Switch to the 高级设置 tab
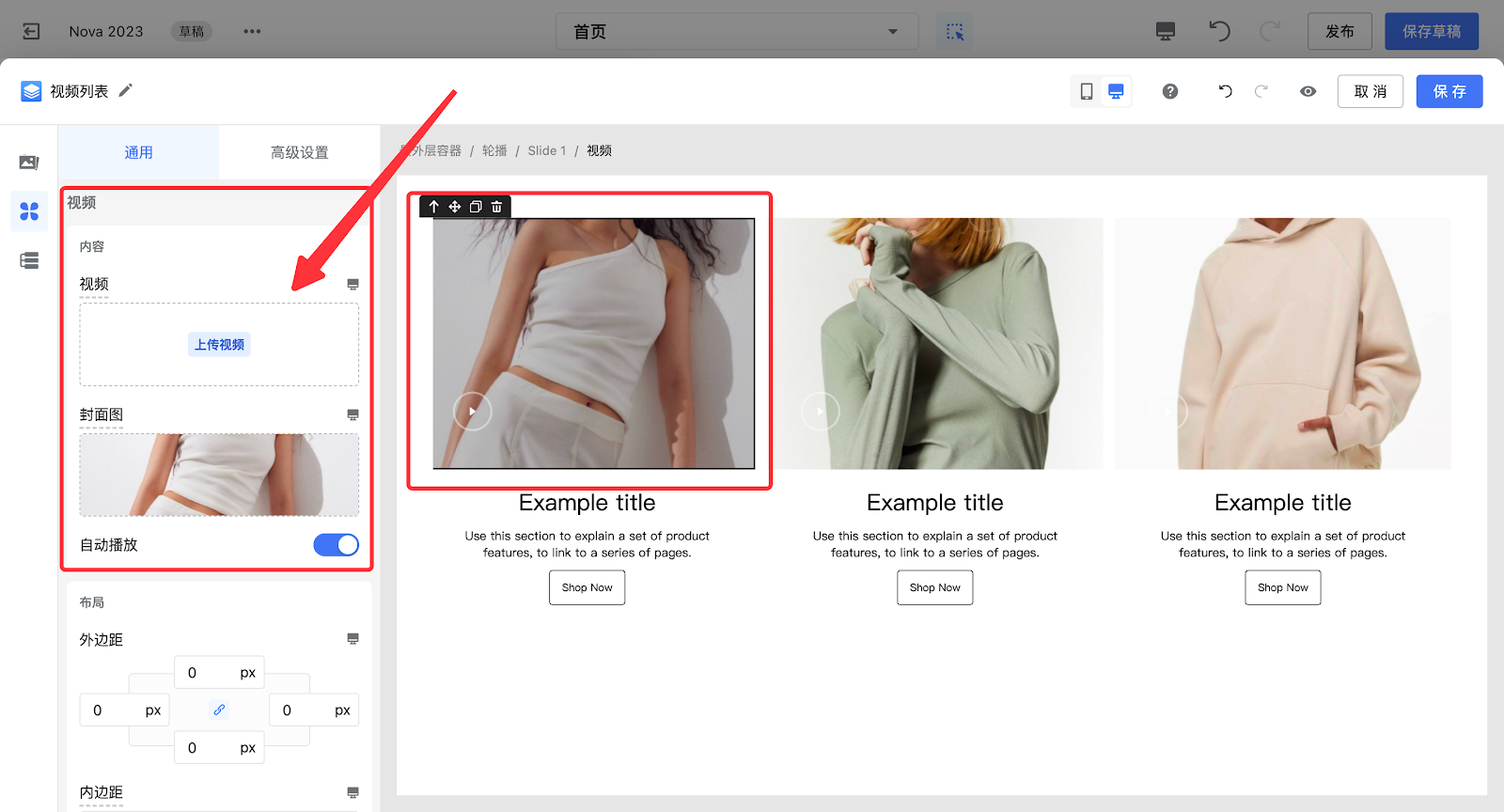This screenshot has width=1504, height=812. coord(299,152)
